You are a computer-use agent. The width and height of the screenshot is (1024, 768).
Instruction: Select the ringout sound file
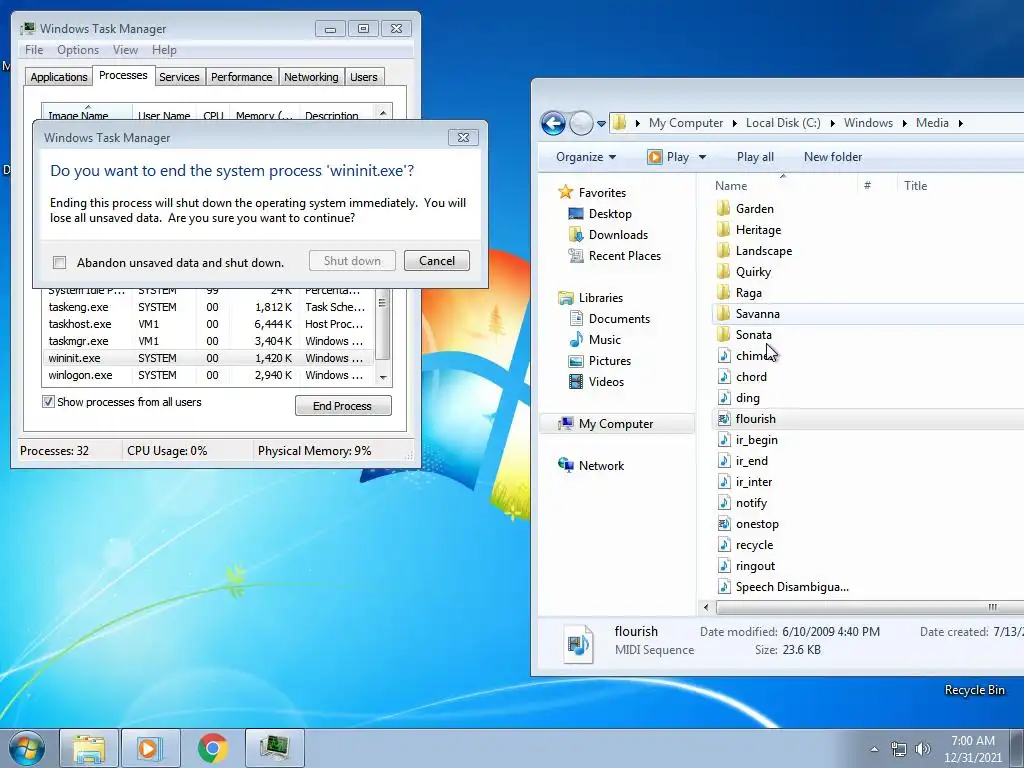(x=755, y=566)
